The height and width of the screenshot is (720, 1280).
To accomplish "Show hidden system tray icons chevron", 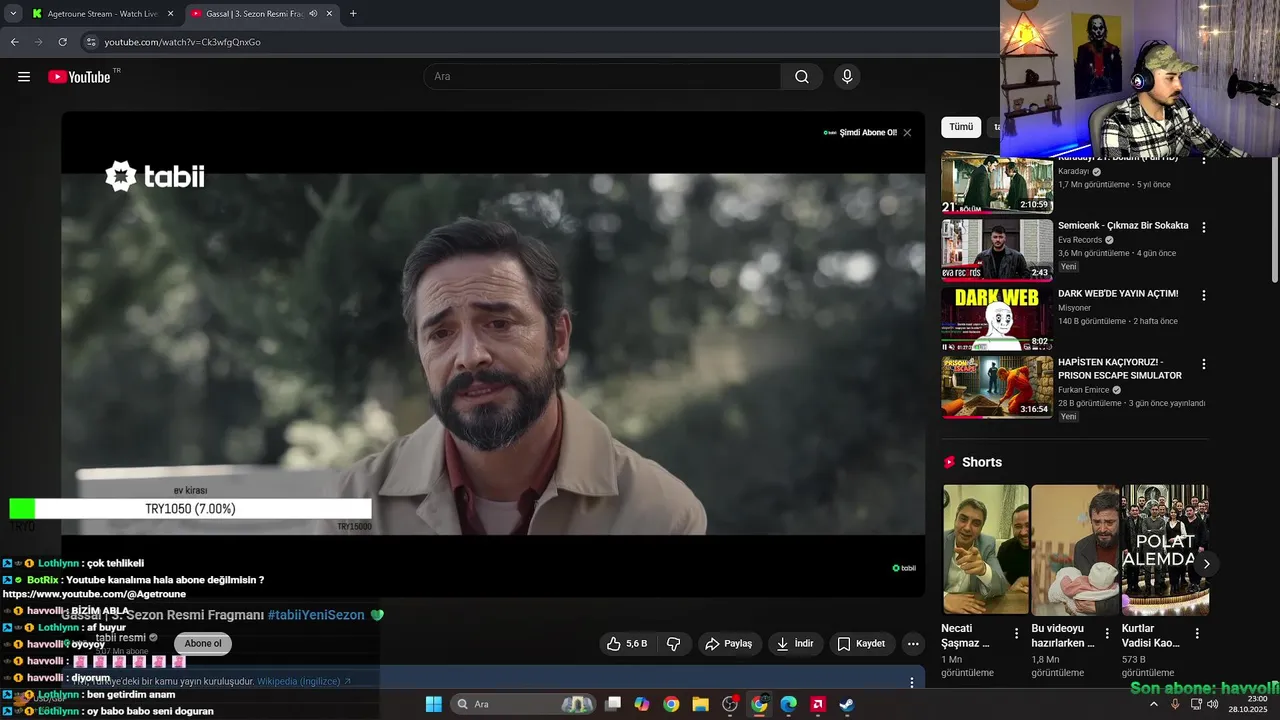I will pyautogui.click(x=1153, y=704).
